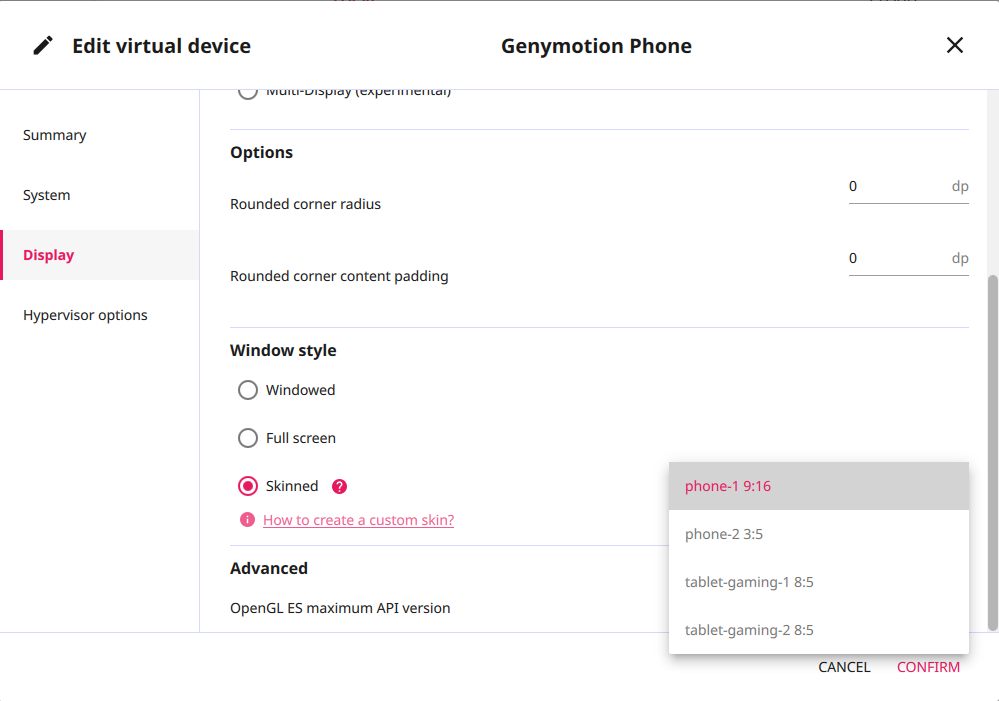Open the Summary section
999x701 pixels.
point(55,135)
